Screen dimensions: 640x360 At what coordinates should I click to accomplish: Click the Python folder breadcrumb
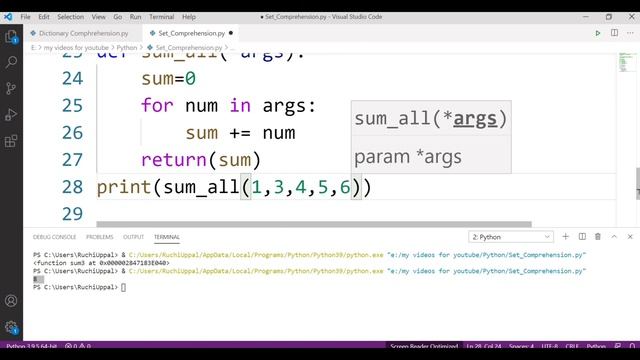coord(127,47)
